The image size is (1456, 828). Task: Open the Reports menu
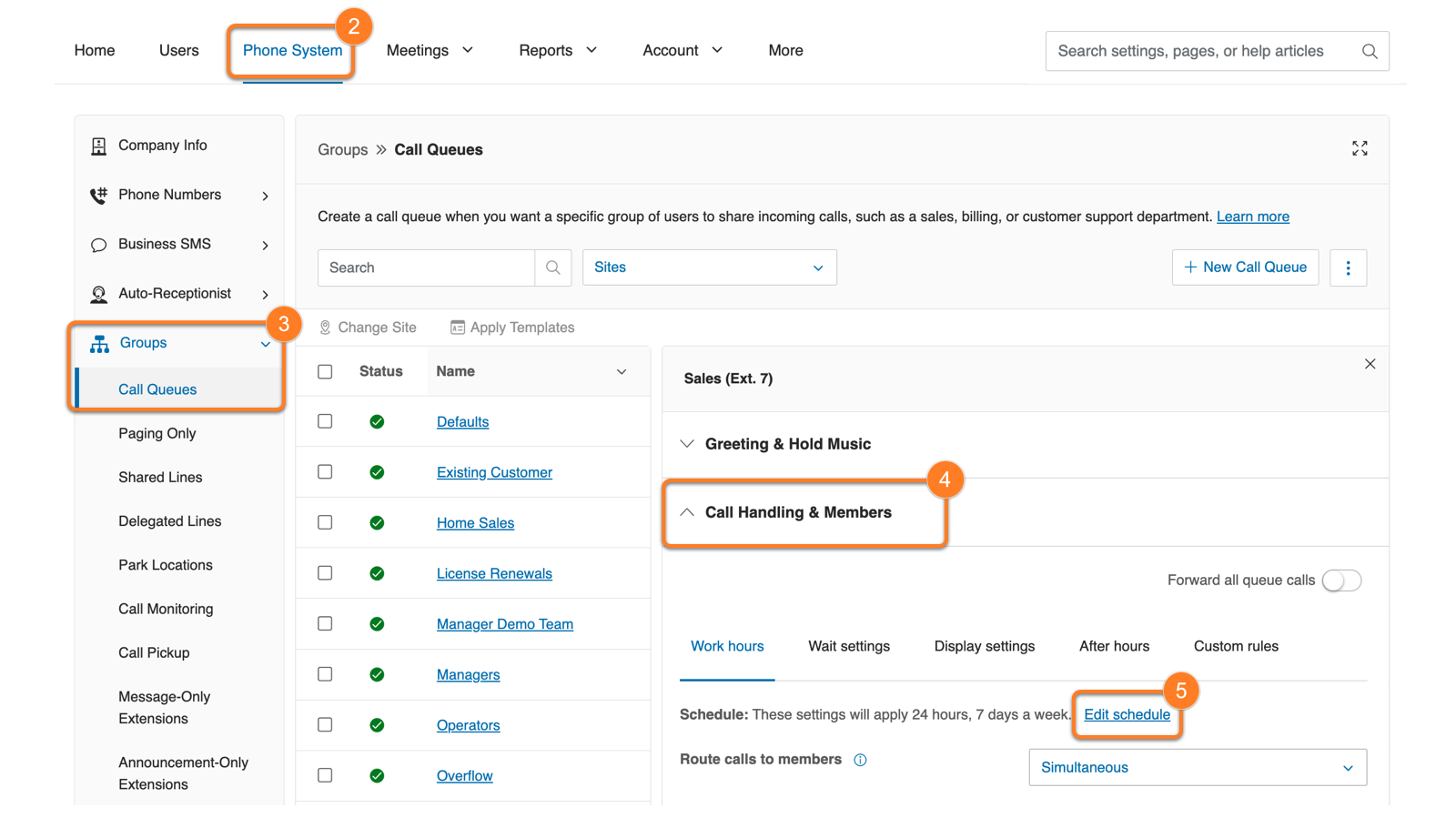557,50
